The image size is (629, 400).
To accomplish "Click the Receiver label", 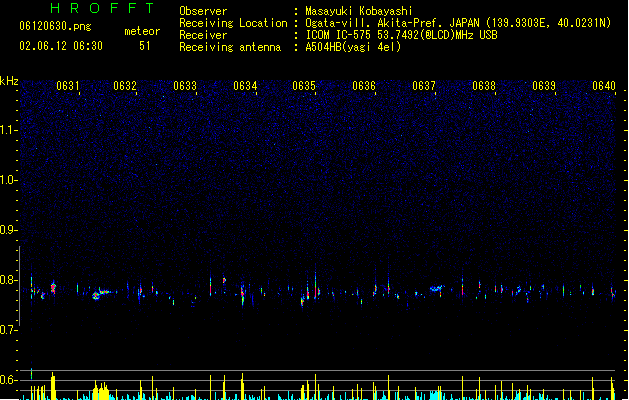I will pos(203,35).
